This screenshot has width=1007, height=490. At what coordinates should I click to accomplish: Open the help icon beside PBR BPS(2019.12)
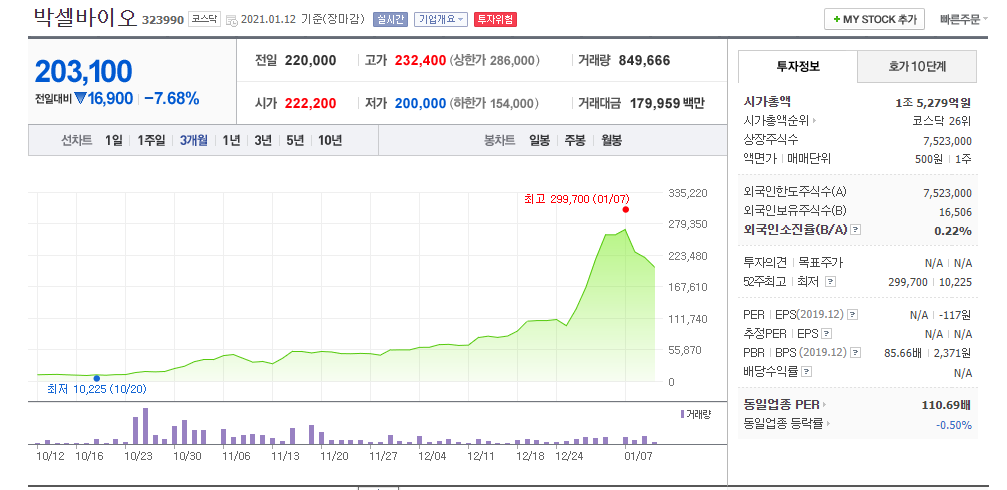855,353
